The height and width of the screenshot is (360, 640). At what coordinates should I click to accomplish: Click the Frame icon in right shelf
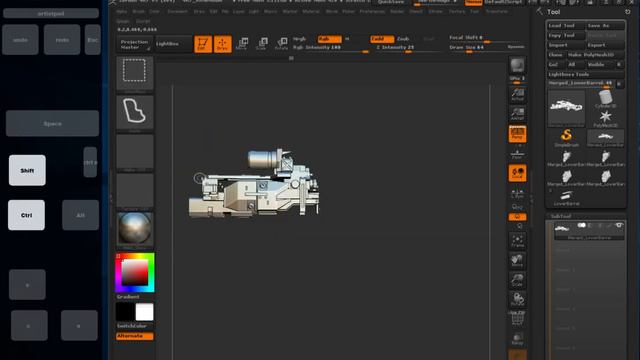pyautogui.click(x=517, y=241)
